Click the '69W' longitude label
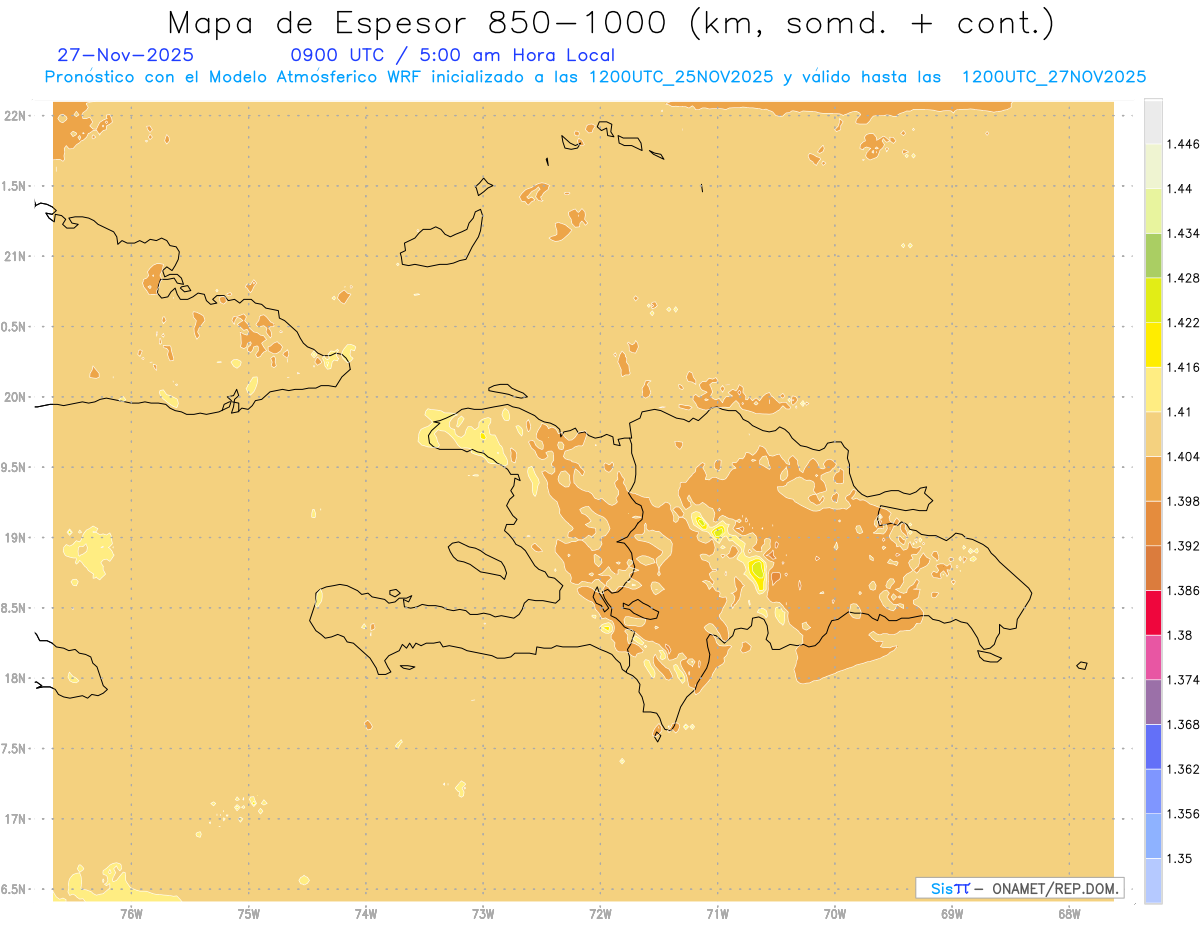 952,914
